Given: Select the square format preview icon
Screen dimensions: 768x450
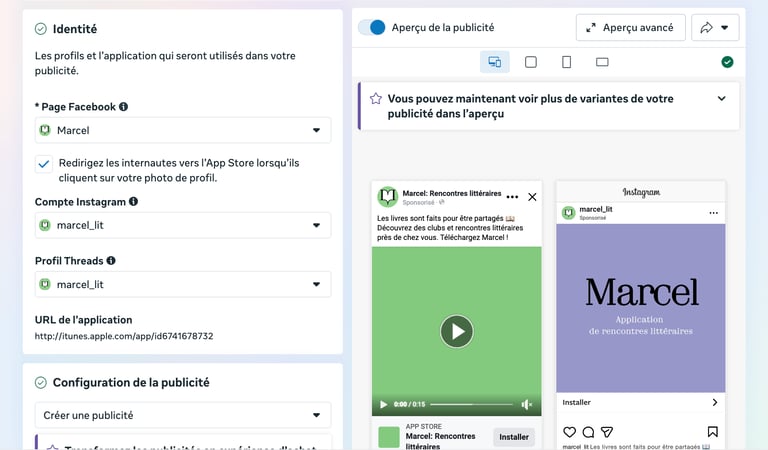Looking at the screenshot, I should tap(530, 62).
